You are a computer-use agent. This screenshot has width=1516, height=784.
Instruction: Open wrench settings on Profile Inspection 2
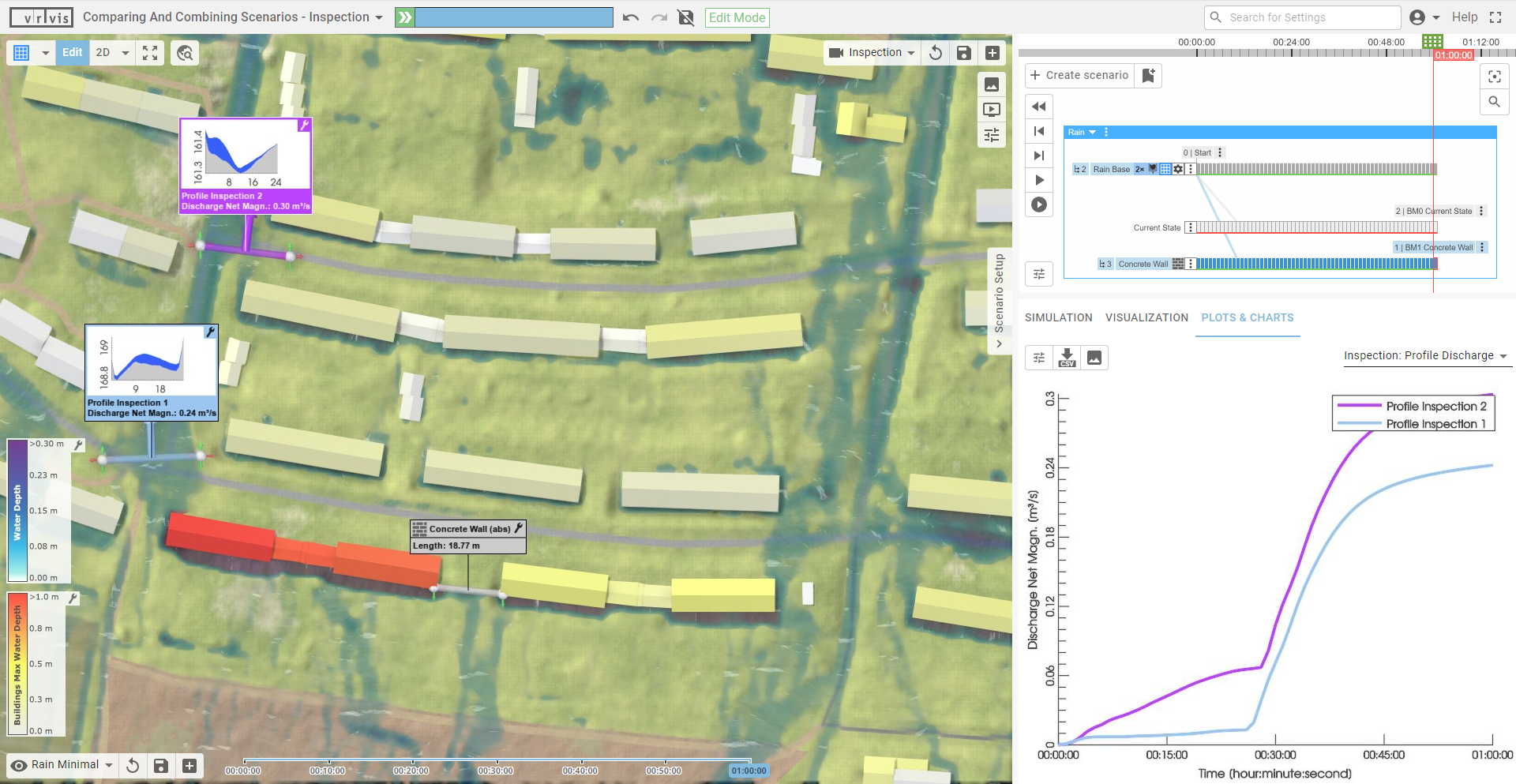click(x=304, y=126)
